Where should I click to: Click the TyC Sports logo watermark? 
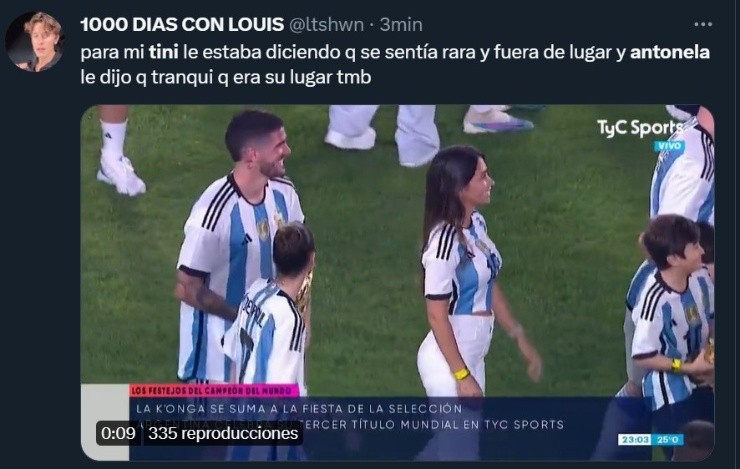[x=640, y=128]
